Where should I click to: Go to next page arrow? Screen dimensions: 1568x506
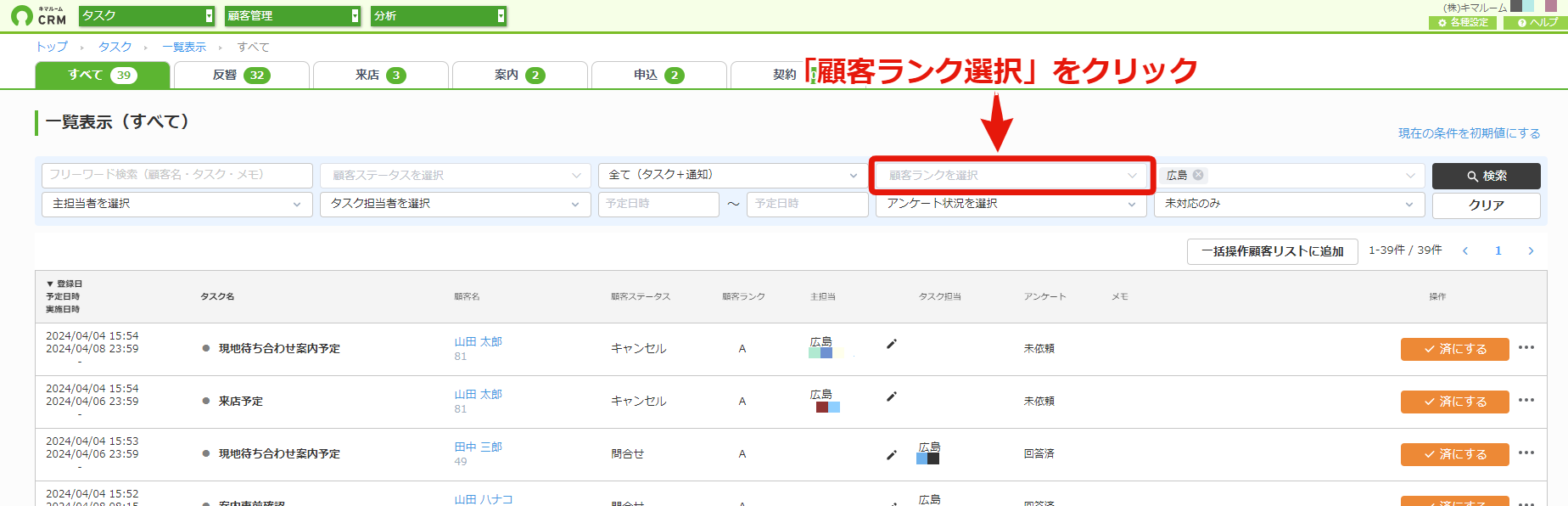1531,250
